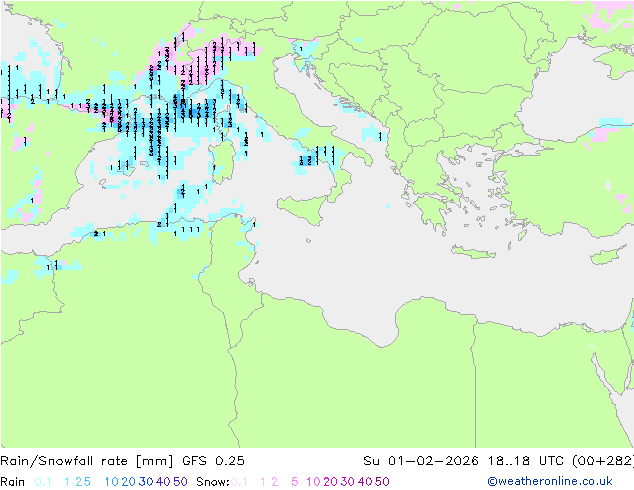Viewport: 634px width, 490px height.
Task: Click the '(00+282)' forecast offset text
Action: pyautogui.click(x=603, y=461)
